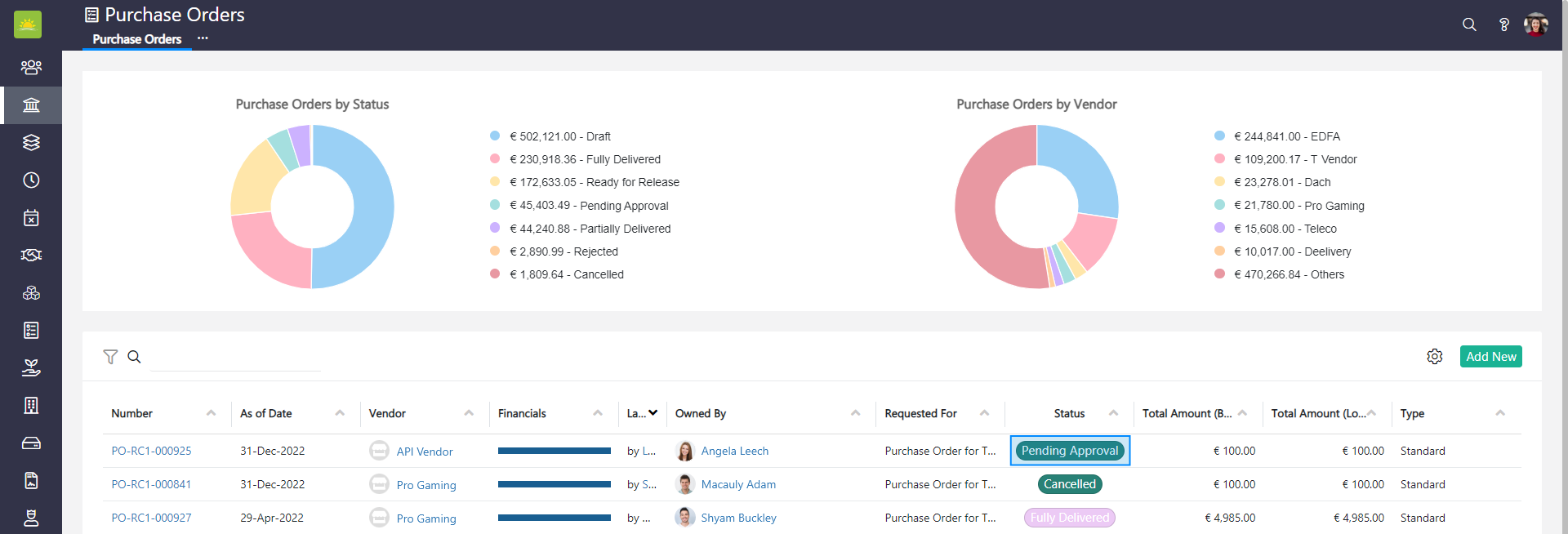Sort by Status column arrow
This screenshot has height=534, width=1568.
[1113, 413]
